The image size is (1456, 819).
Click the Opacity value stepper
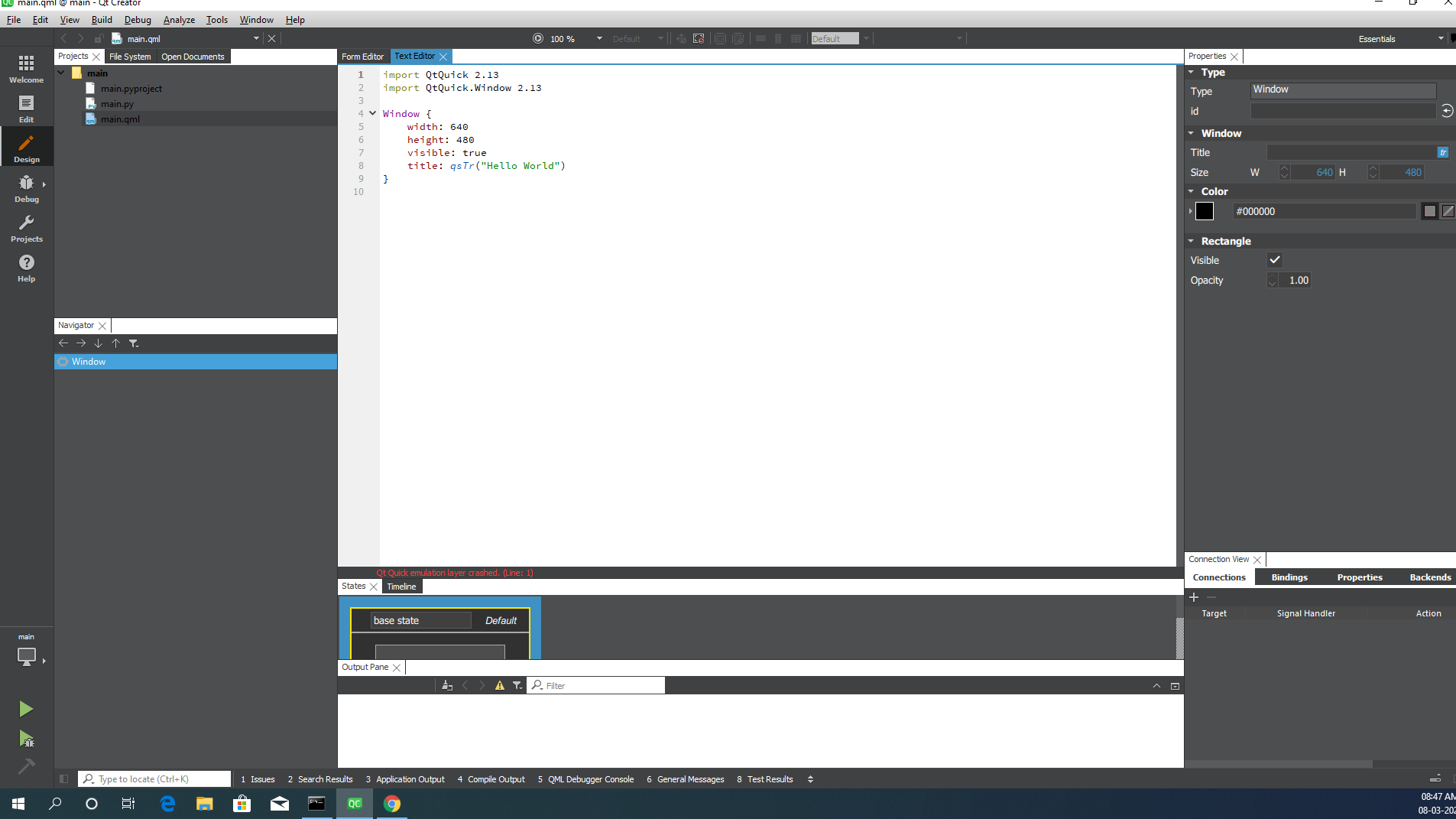(x=1273, y=280)
